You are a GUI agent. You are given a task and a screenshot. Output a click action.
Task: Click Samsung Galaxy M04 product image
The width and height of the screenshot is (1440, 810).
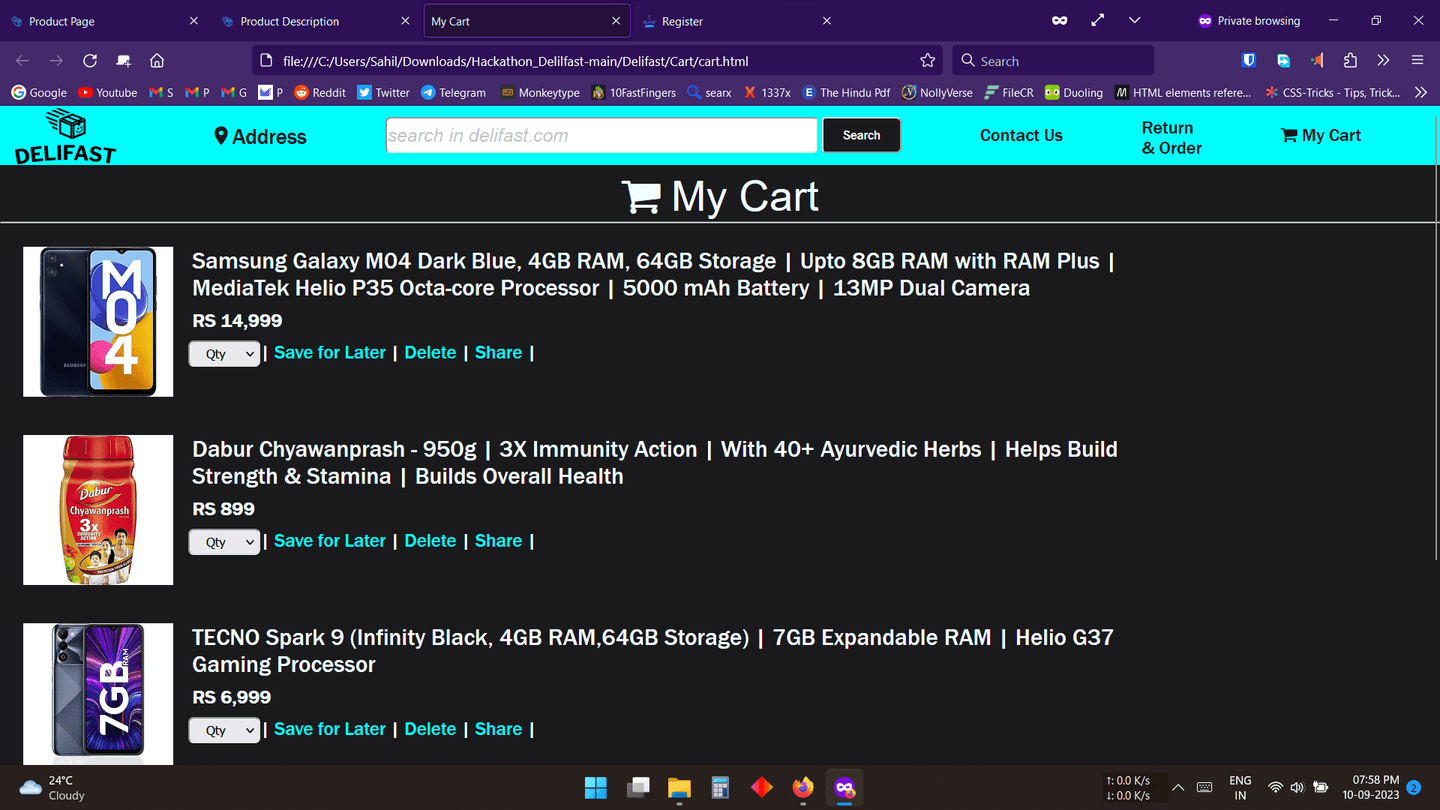point(98,322)
